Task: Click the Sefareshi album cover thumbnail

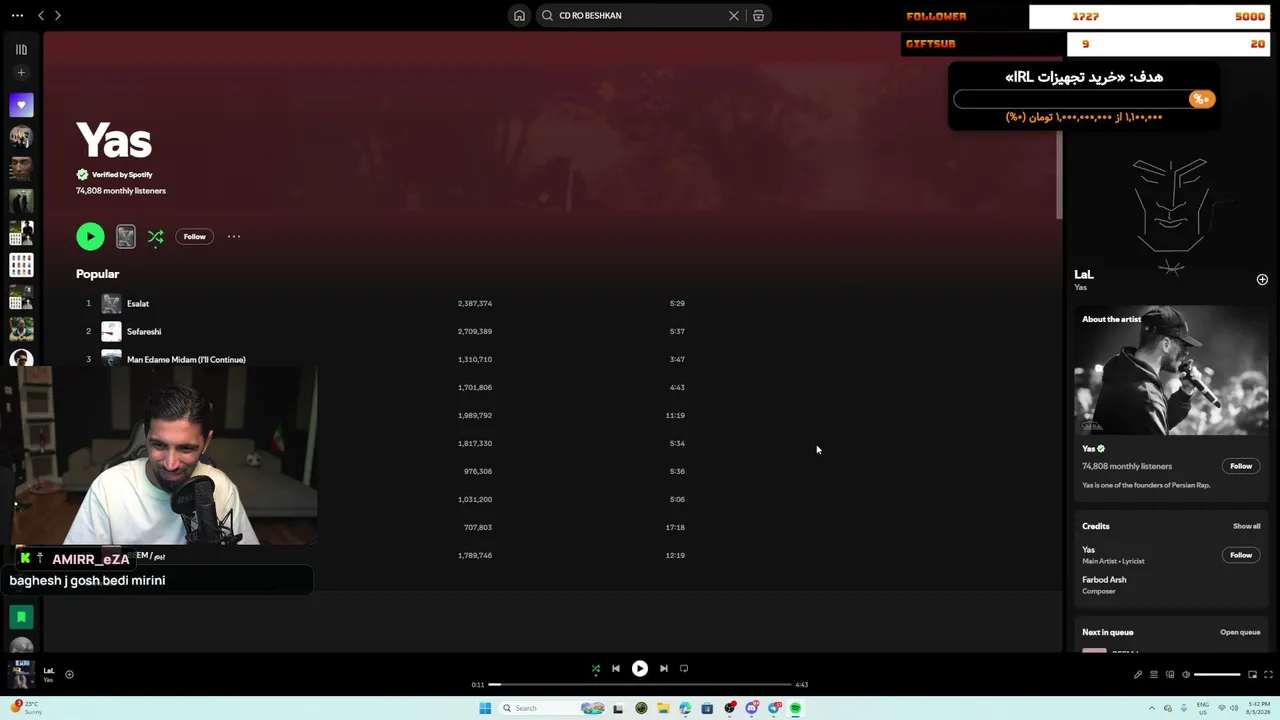Action: (x=111, y=331)
